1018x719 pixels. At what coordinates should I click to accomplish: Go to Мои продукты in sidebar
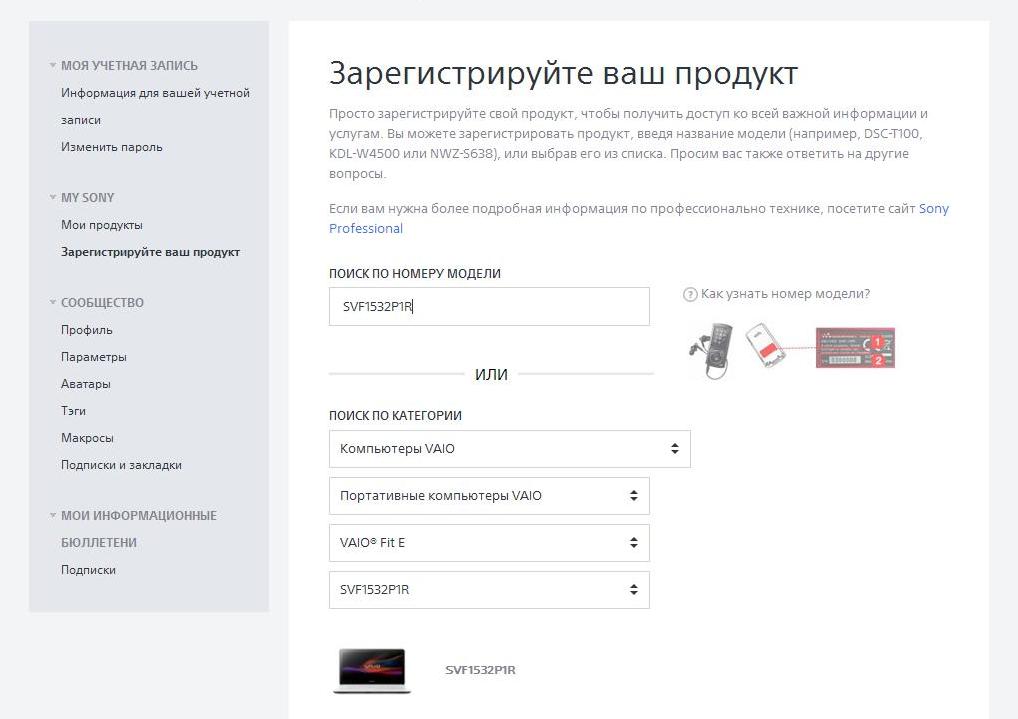click(102, 225)
